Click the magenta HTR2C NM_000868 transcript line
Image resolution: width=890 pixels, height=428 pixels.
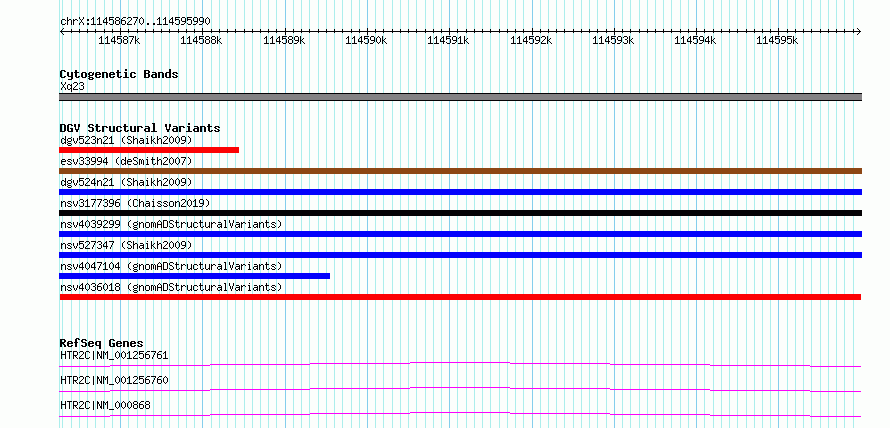click(x=460, y=414)
